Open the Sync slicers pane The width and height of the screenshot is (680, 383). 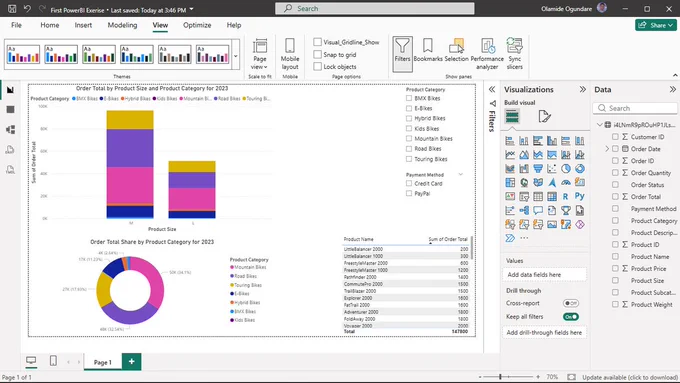pyautogui.click(x=515, y=54)
